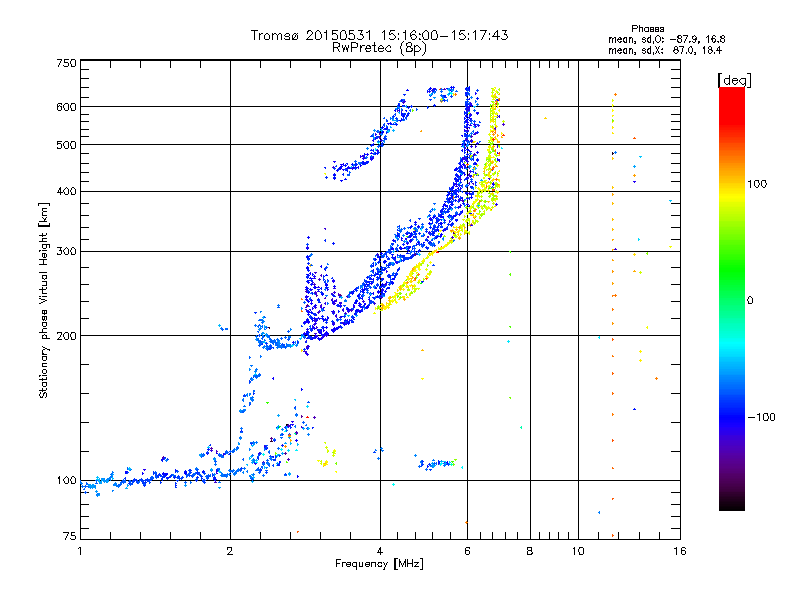Click the green band of the colorbar
The image size is (800, 600).
point(732,270)
